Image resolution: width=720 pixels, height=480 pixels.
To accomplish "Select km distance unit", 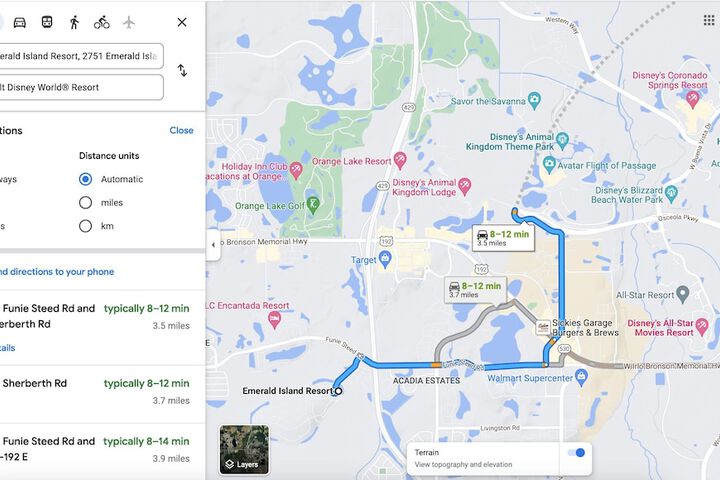I will click(85, 226).
